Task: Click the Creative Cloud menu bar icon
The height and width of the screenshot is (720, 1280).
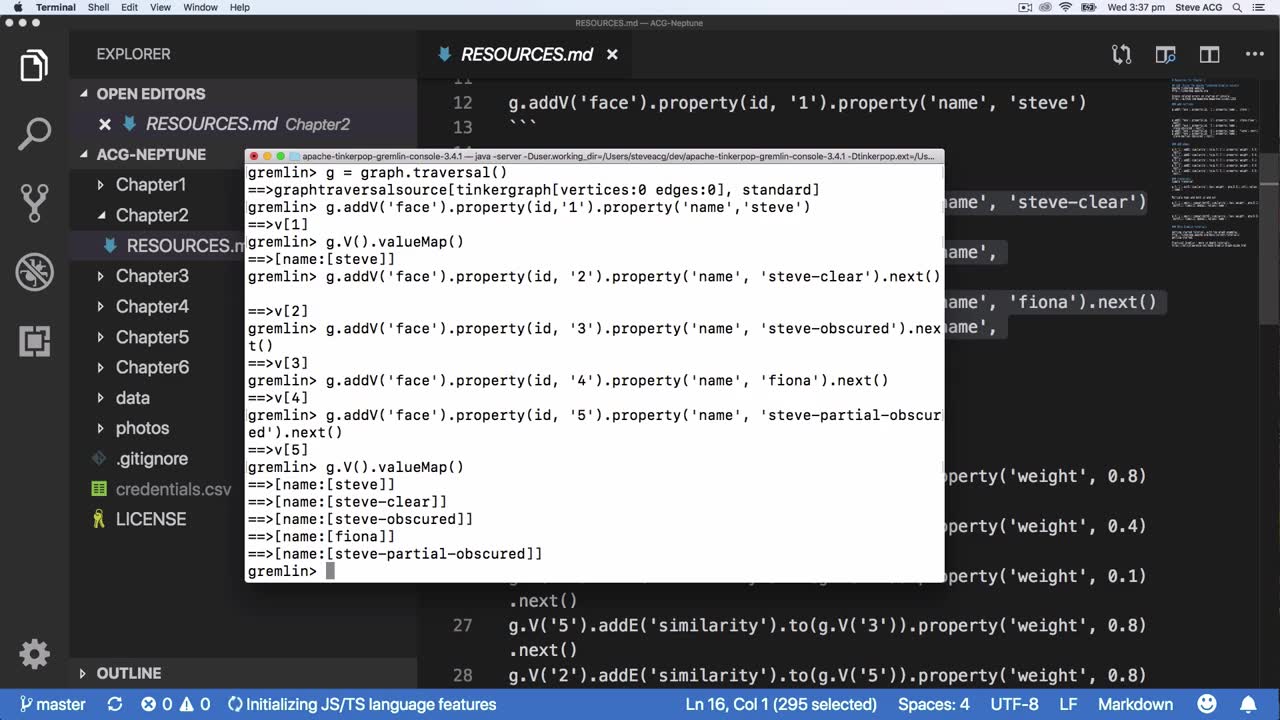Action: (x=1046, y=7)
